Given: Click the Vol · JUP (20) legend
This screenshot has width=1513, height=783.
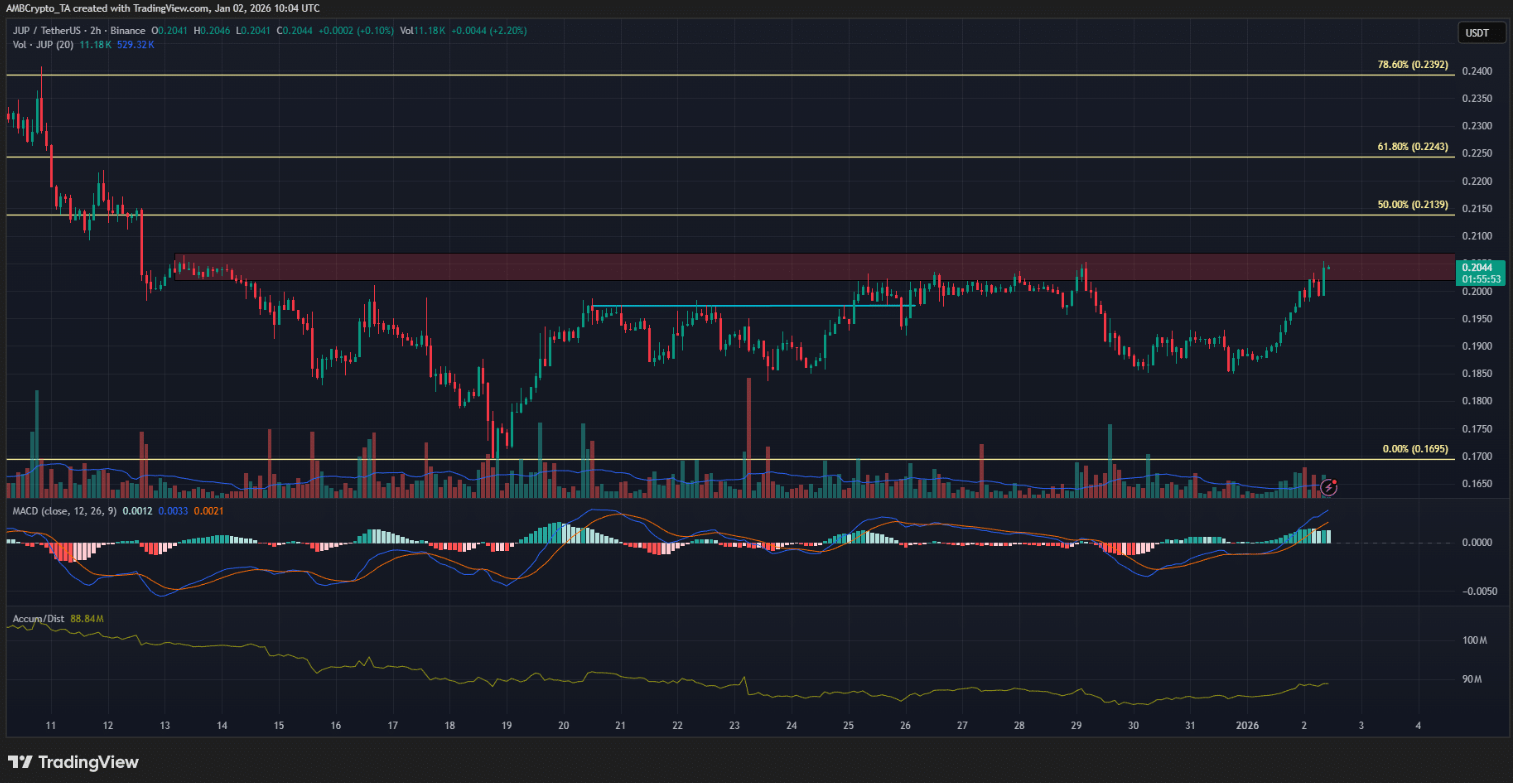Looking at the screenshot, I should pos(45,45).
